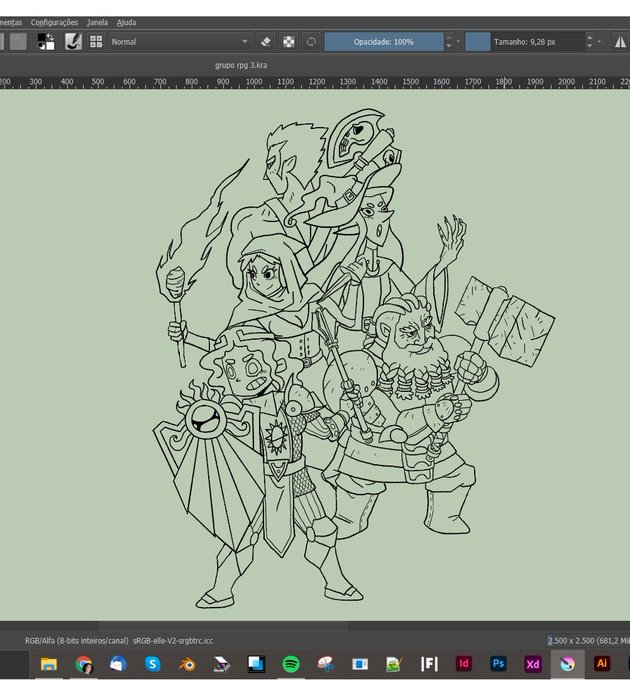Toggle horizontal mirror tool
The width and height of the screenshot is (630, 680).
[x=619, y=42]
